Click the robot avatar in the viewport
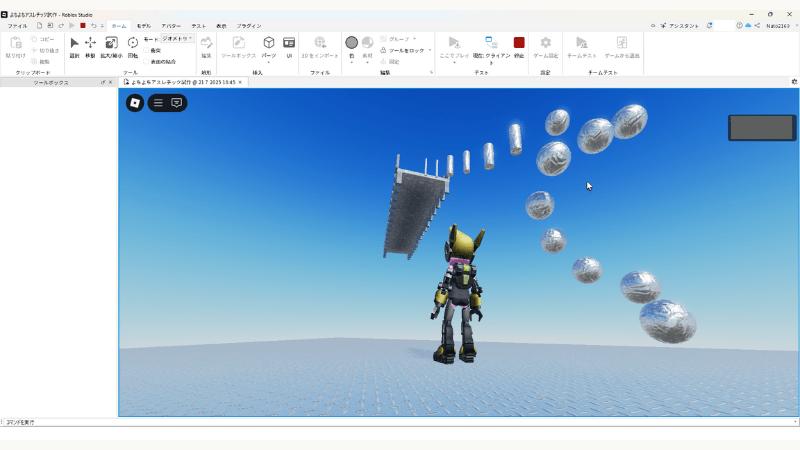The image size is (800, 450). coord(459,293)
